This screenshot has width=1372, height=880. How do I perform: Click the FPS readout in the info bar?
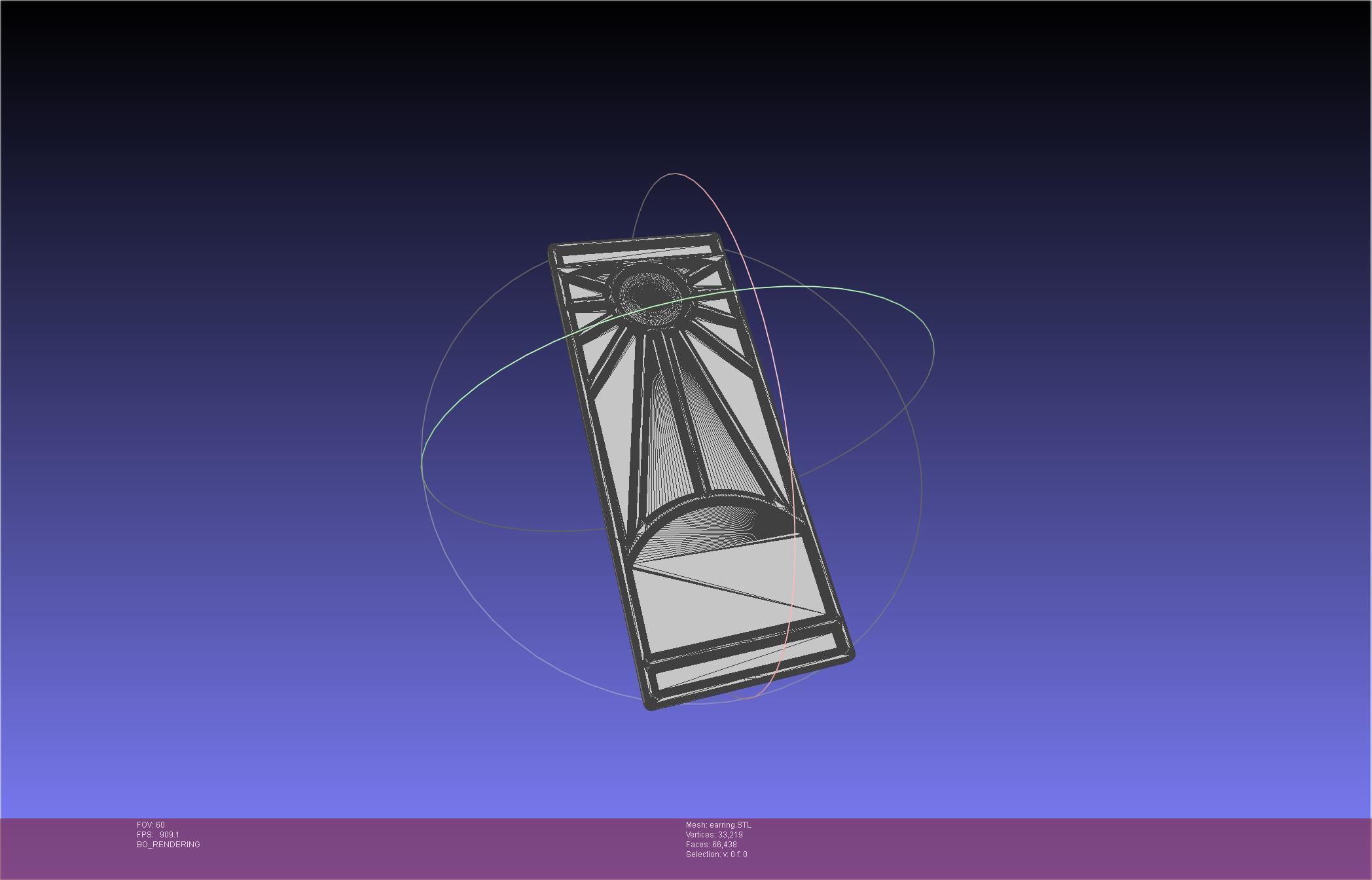pyautogui.click(x=158, y=835)
